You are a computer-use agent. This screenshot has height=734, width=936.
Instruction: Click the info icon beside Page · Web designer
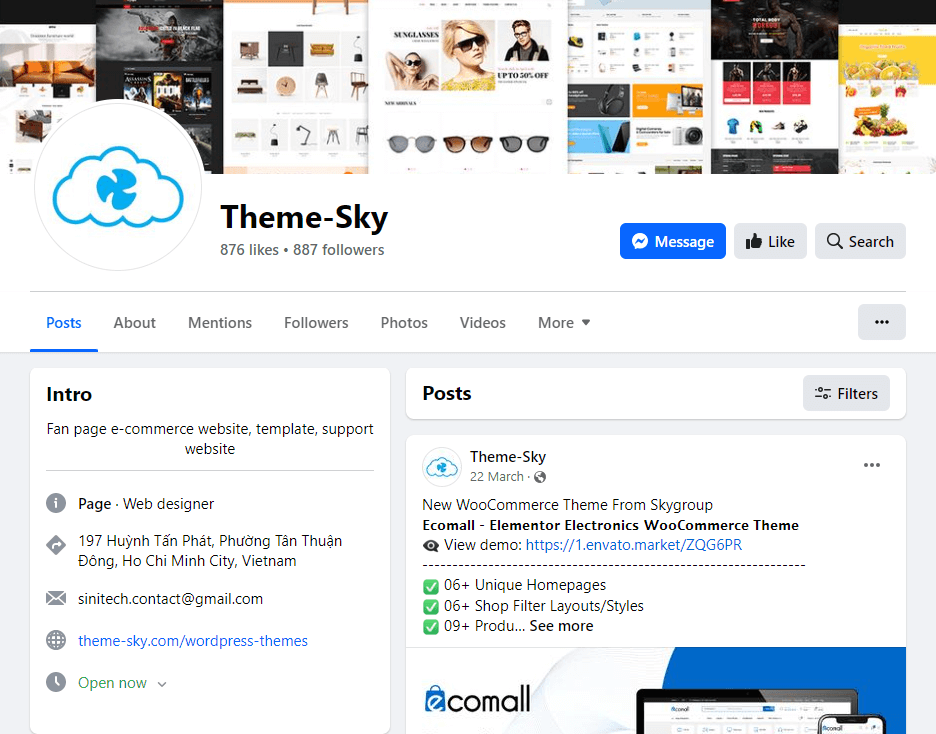(56, 503)
